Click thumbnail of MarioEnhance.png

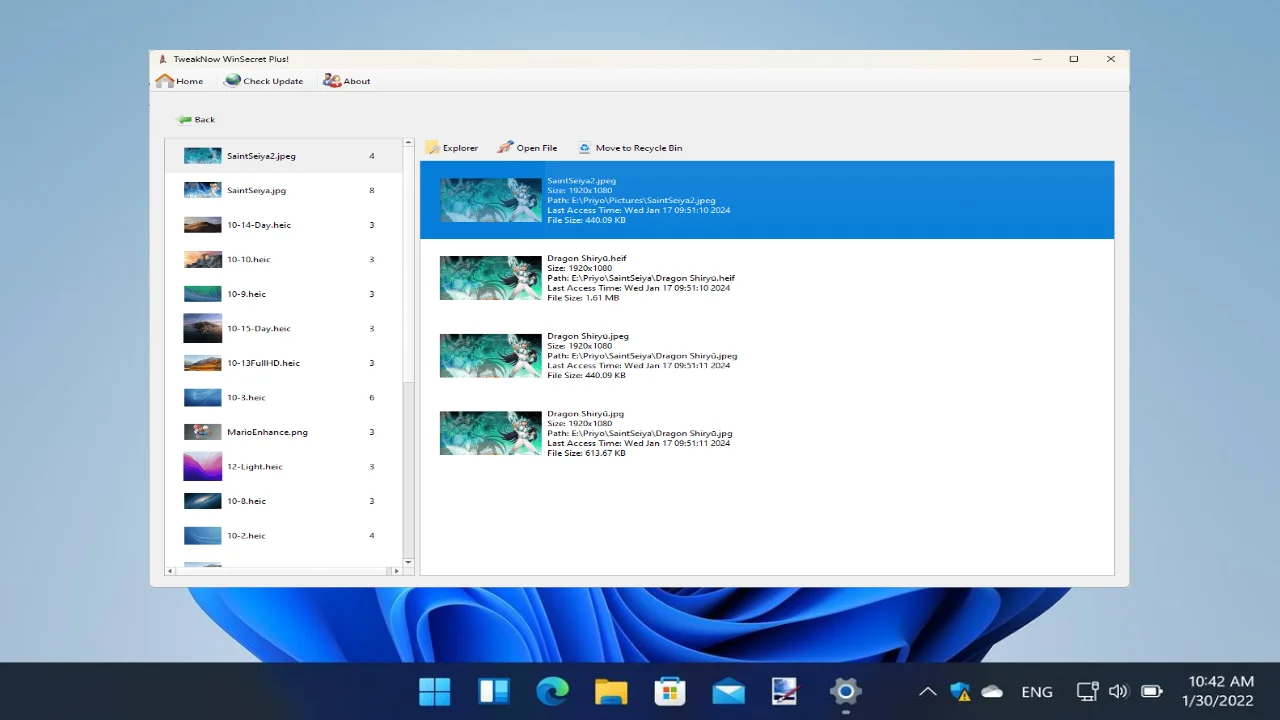[x=203, y=432]
